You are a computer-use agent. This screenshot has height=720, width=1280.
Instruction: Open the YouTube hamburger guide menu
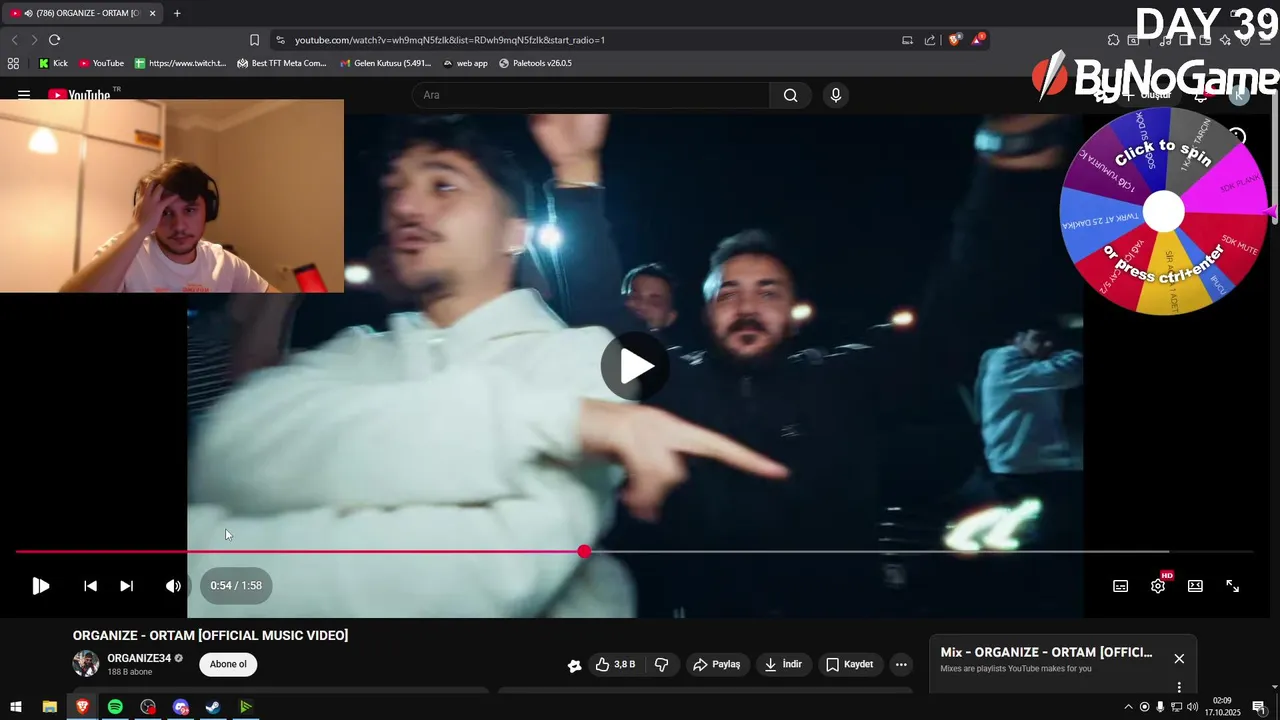click(x=24, y=95)
